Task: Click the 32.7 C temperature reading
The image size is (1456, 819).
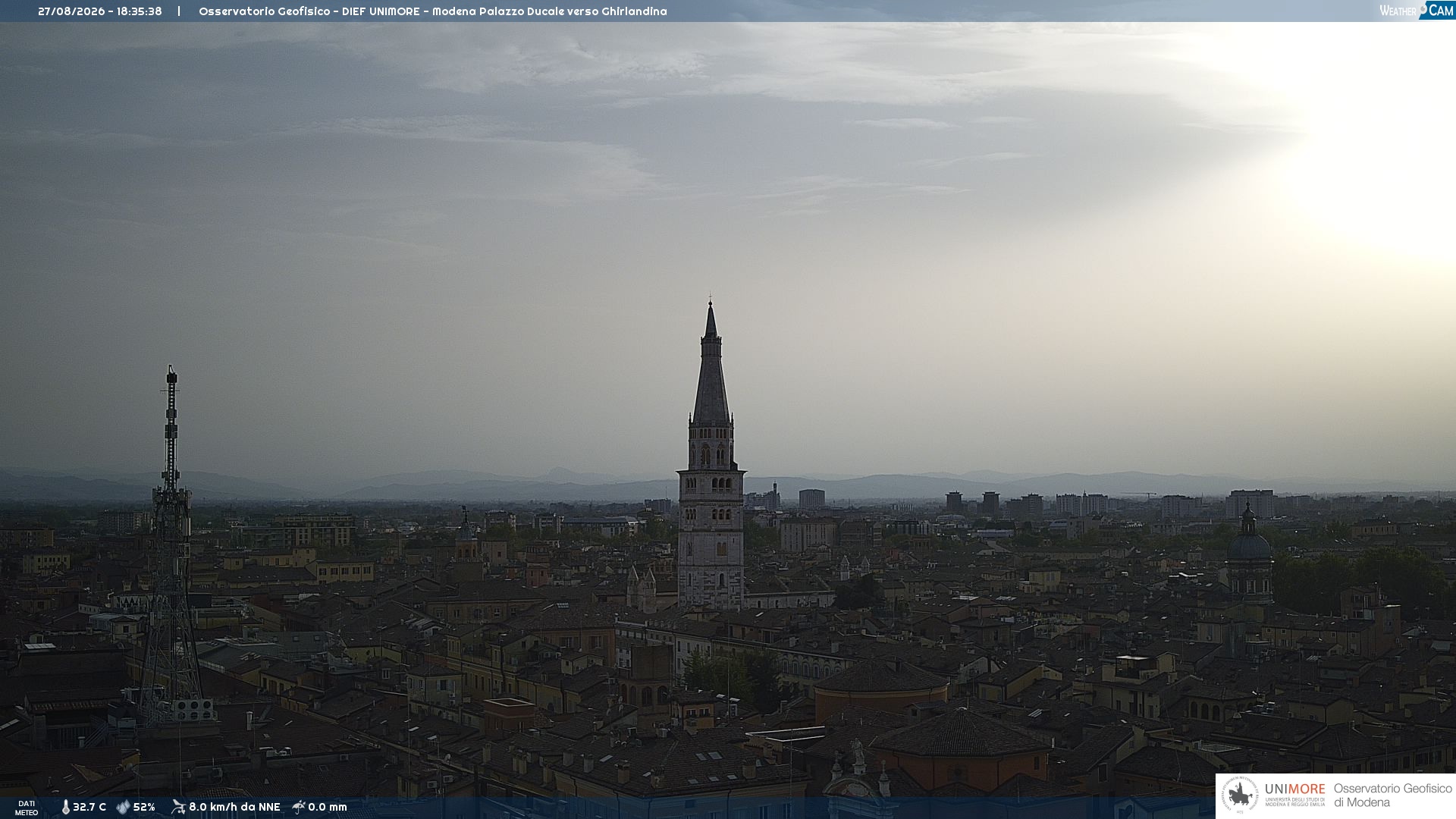Action: [89, 807]
